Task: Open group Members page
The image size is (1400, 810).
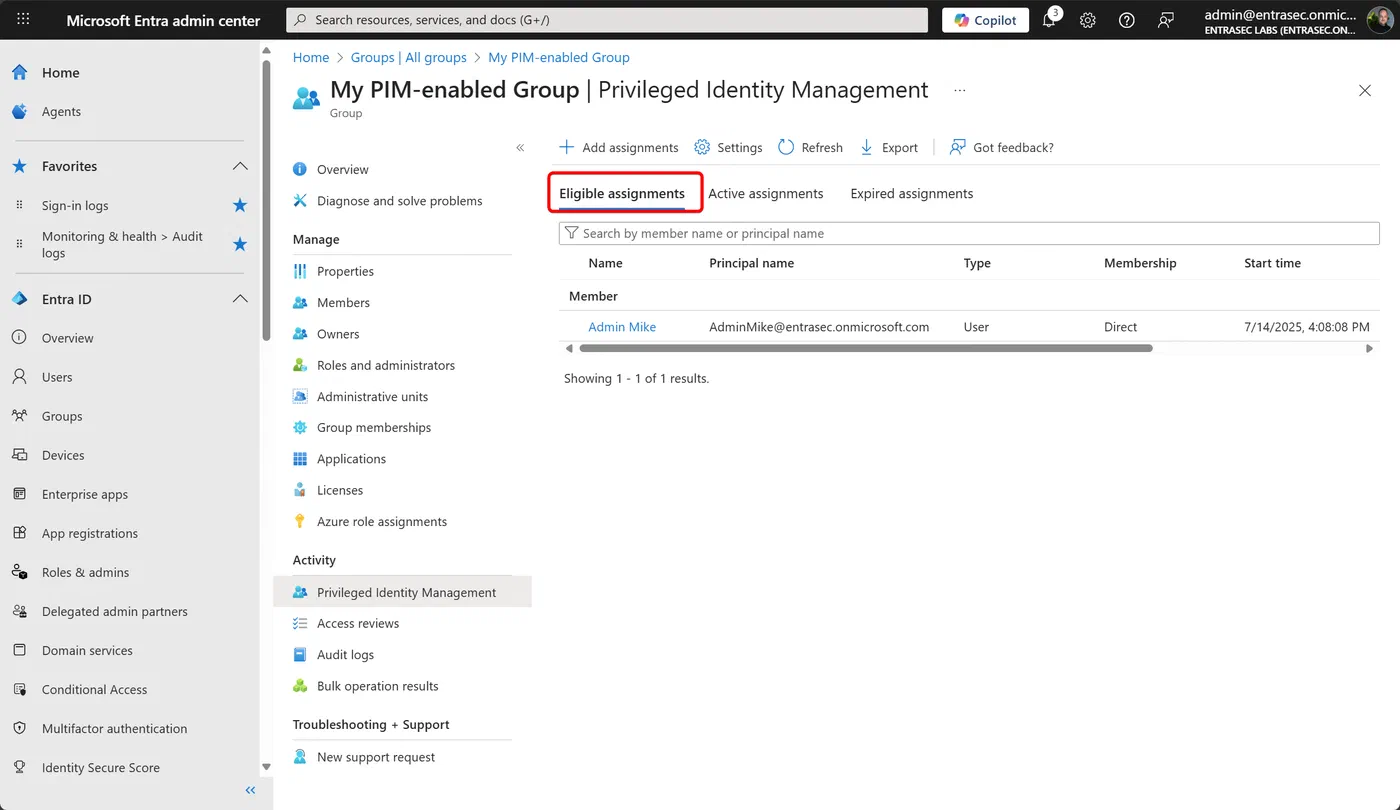Action: (x=343, y=302)
